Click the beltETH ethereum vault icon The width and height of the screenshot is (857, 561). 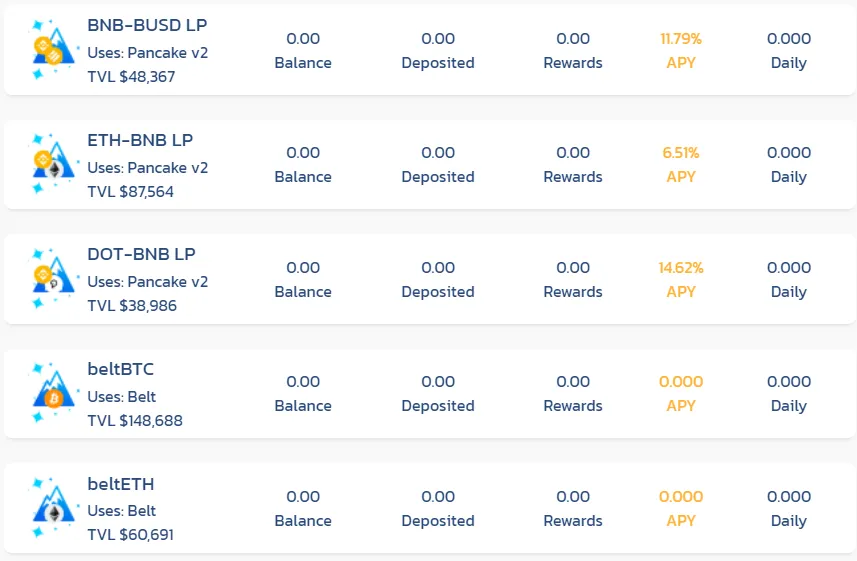point(54,508)
